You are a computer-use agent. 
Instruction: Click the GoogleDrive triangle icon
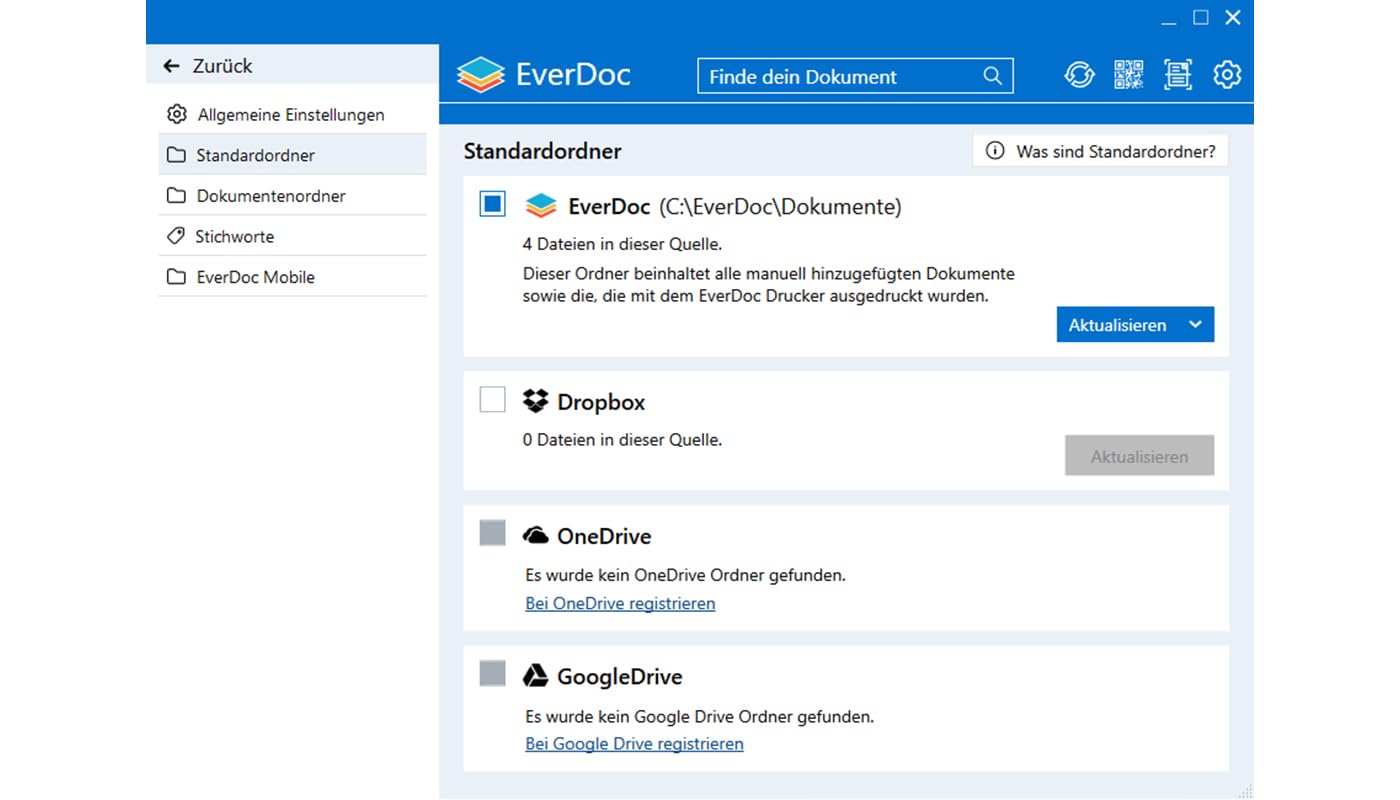tap(536, 676)
